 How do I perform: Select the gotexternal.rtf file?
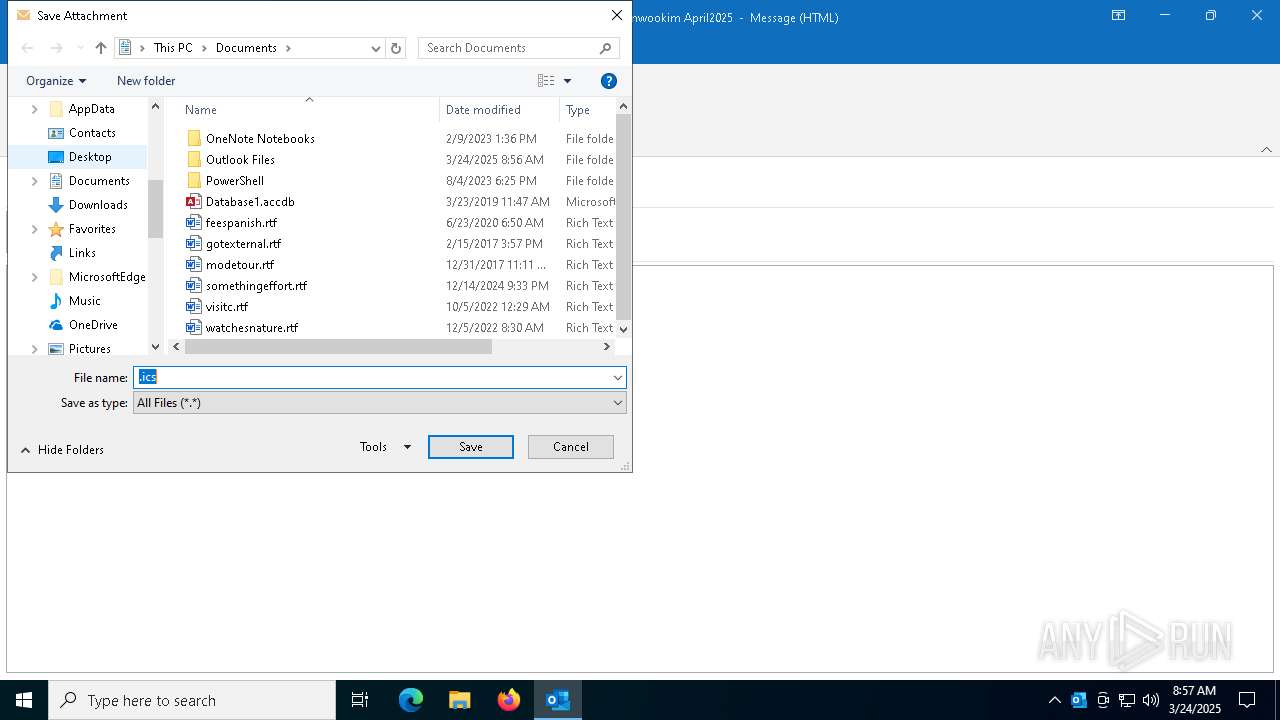[x=243, y=244]
